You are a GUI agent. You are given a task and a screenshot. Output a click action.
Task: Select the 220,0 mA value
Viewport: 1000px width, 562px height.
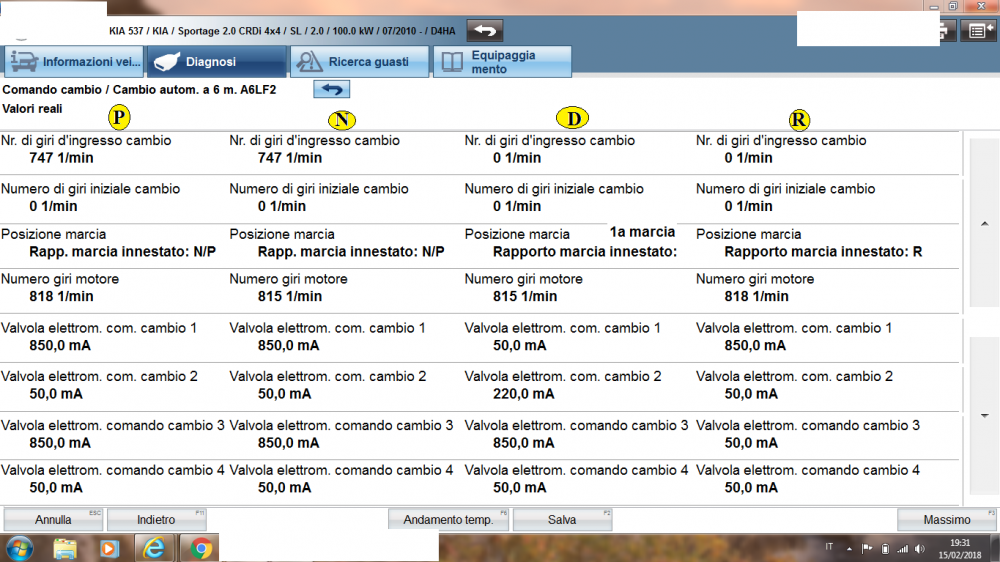tap(523, 394)
